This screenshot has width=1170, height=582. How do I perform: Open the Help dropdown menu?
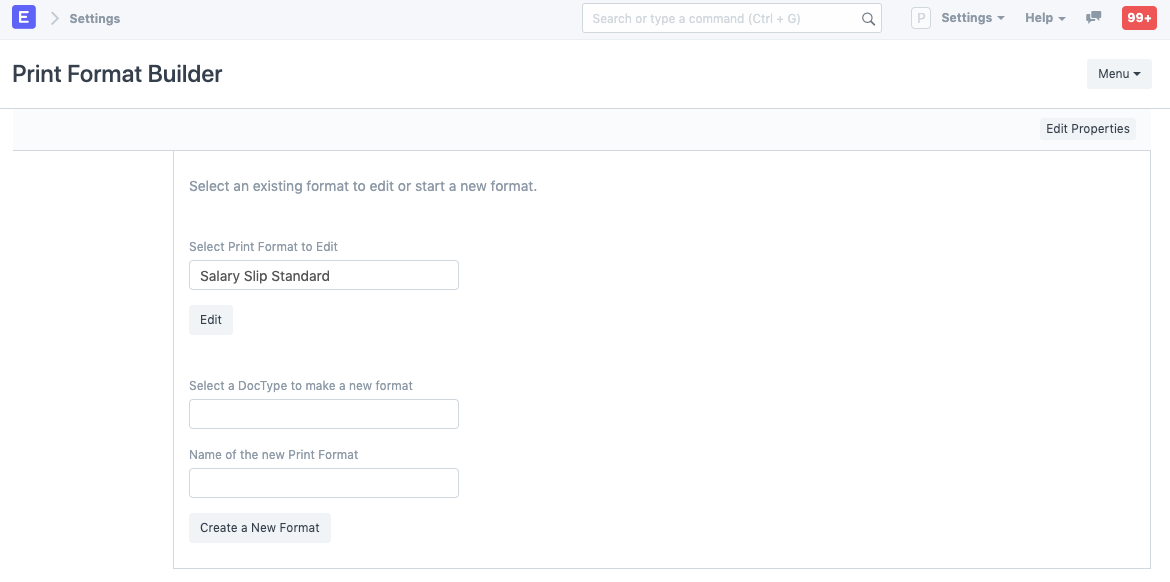pos(1044,17)
